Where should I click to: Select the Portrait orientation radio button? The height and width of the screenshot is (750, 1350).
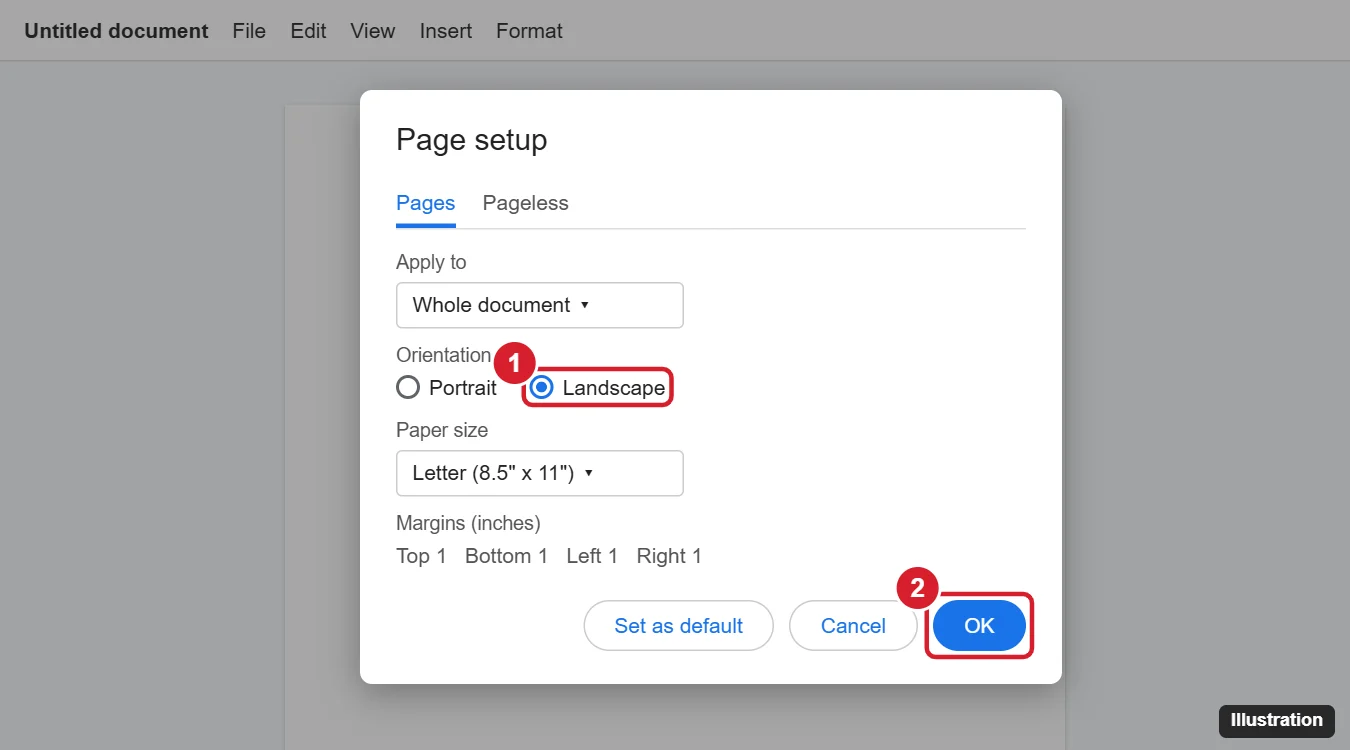pyautogui.click(x=408, y=388)
